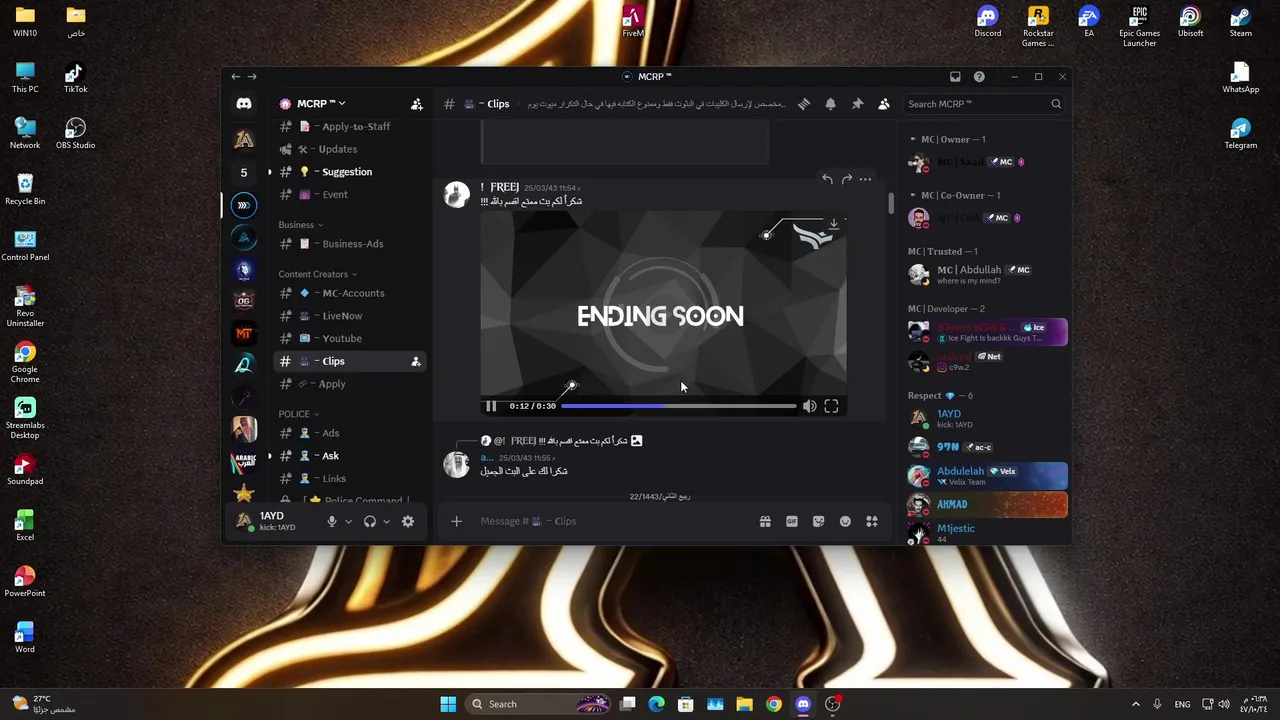Toggle the member list icon
Viewport: 1280px width, 720px height.
point(884,104)
